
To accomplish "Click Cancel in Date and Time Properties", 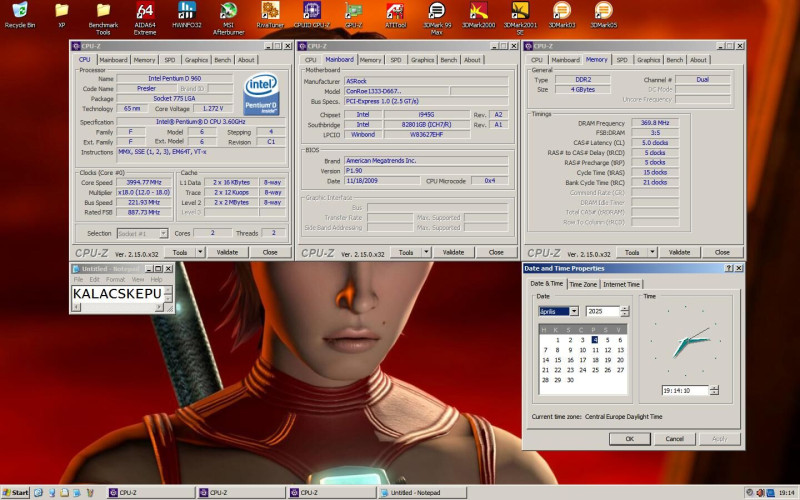I will pos(674,439).
